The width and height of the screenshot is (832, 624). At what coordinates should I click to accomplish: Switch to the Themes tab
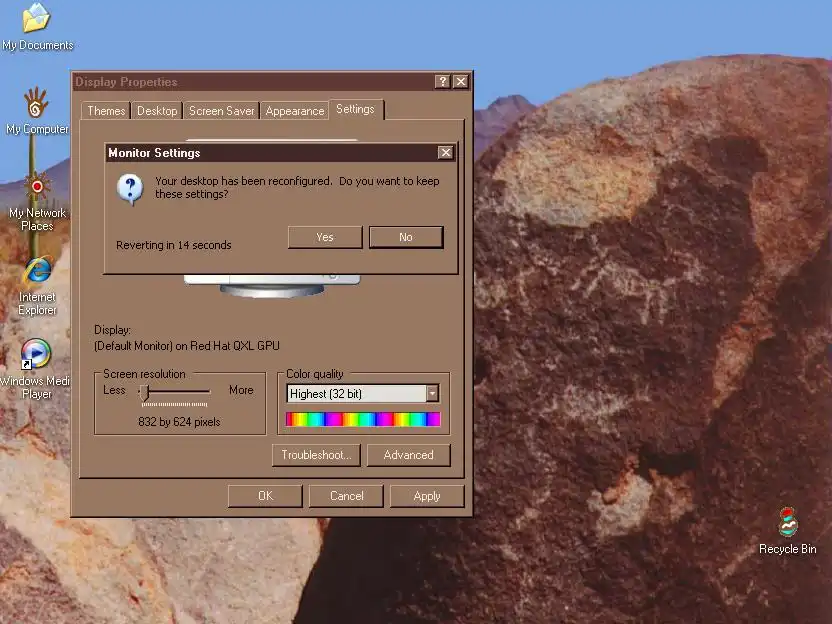coord(106,111)
